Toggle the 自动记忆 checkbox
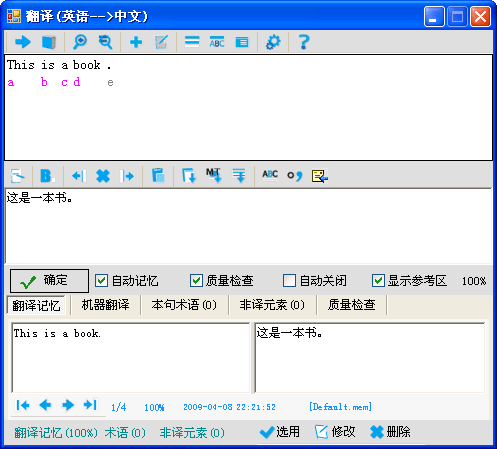 click(101, 281)
